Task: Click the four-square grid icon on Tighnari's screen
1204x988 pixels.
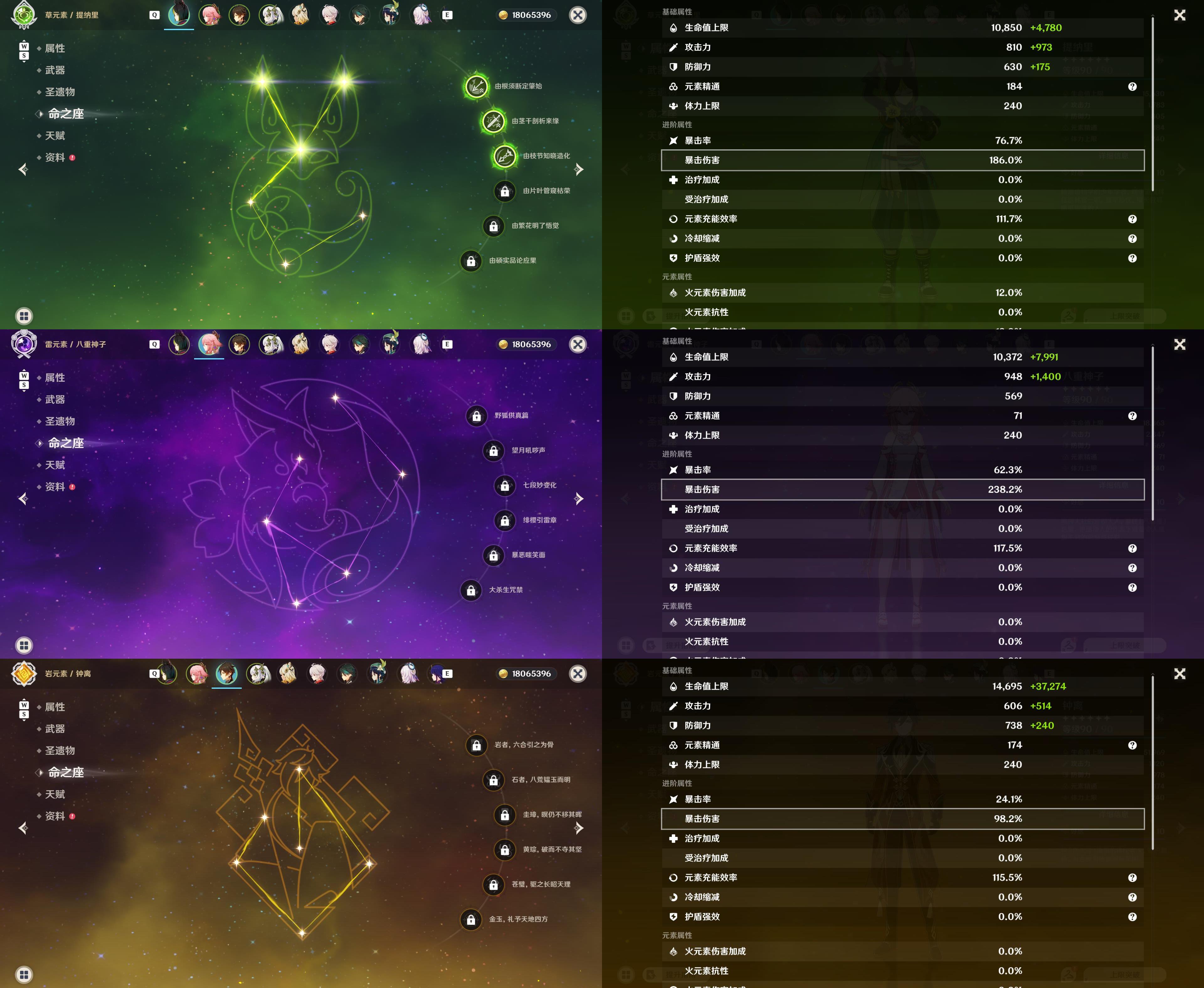Action: click(x=24, y=316)
